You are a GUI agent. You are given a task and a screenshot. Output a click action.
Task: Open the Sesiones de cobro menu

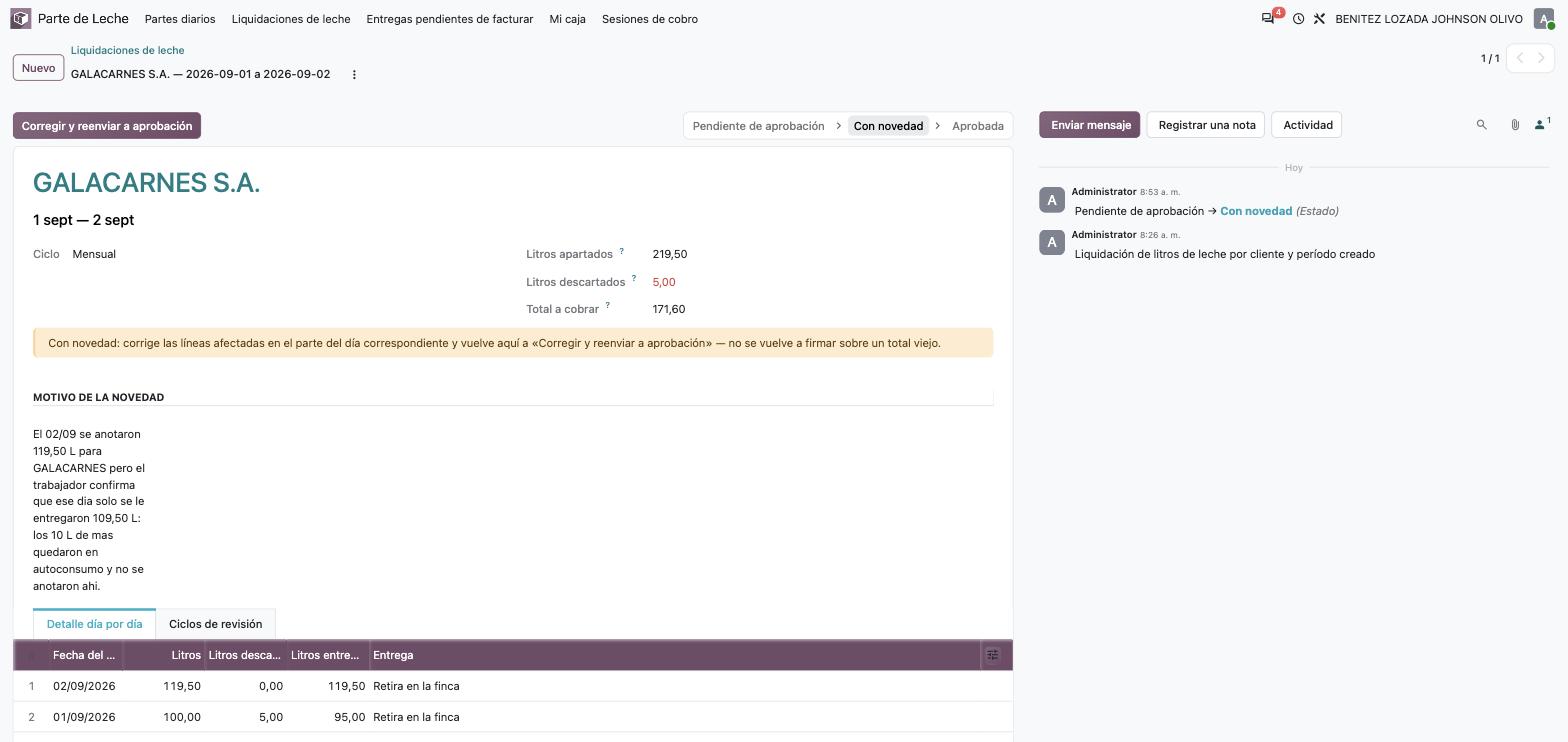coord(650,19)
